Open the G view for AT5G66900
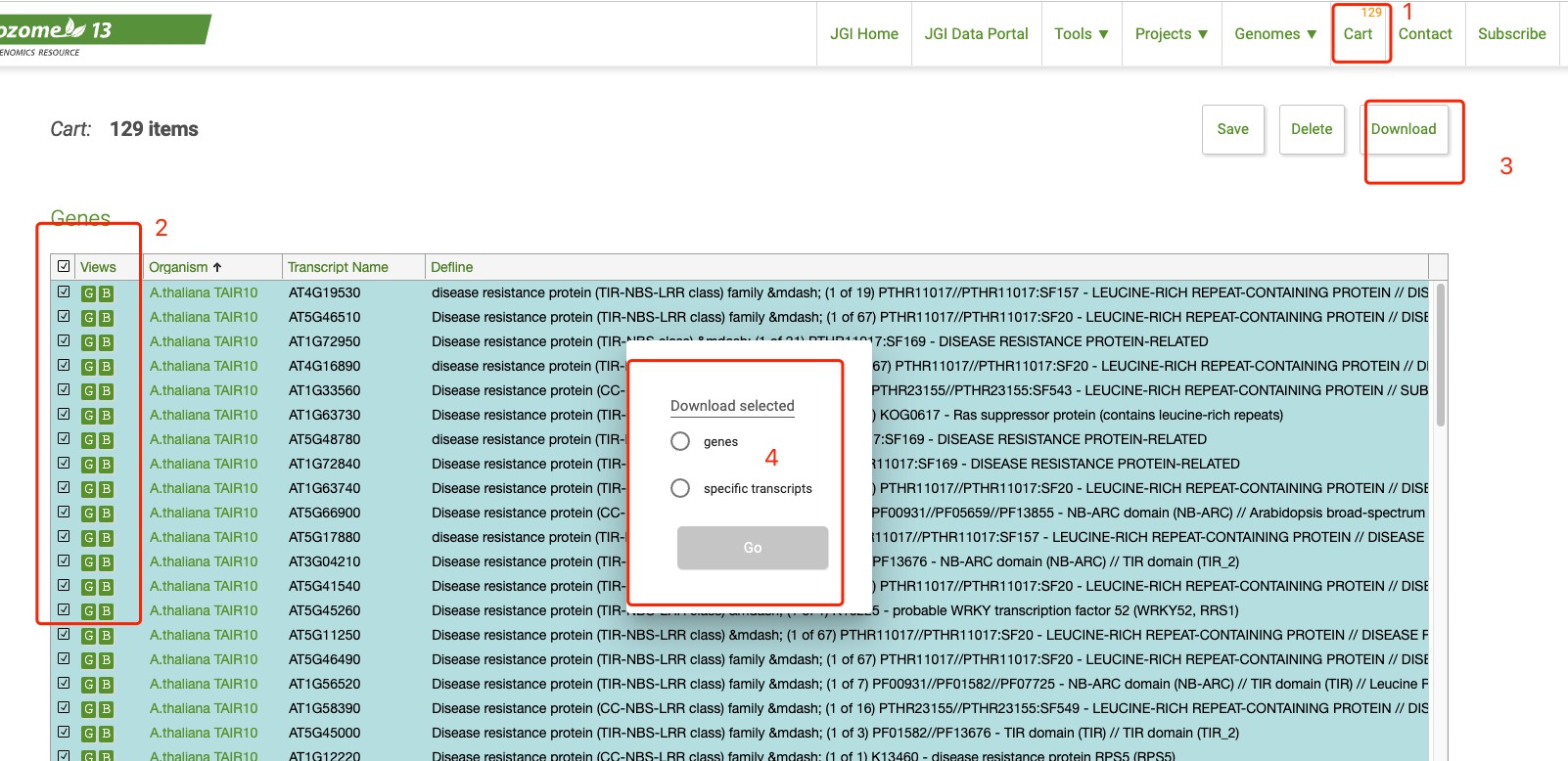The height and width of the screenshot is (761, 1568). pyautogui.click(x=88, y=514)
